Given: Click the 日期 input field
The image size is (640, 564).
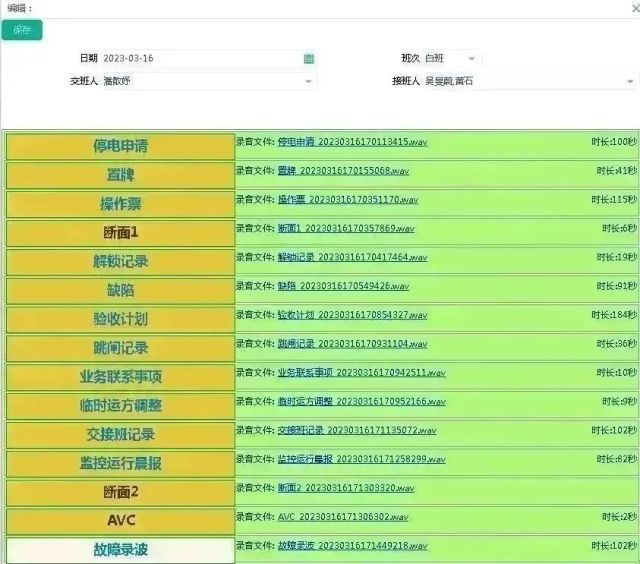Looking at the screenshot, I should (200, 59).
